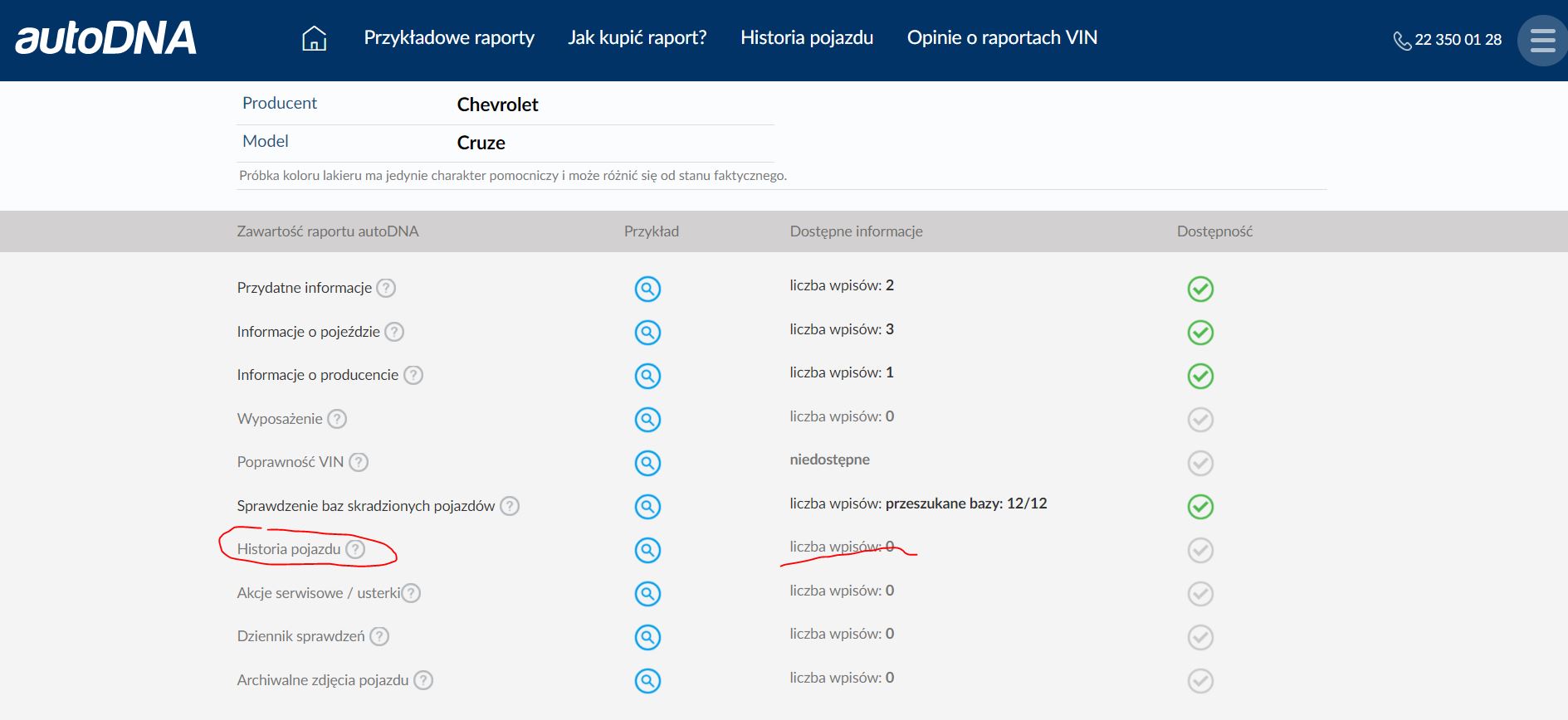This screenshot has height=720, width=1568.
Task: Click the Sprawdzenie baz skradzionych pojazdów label
Action: 366,506
